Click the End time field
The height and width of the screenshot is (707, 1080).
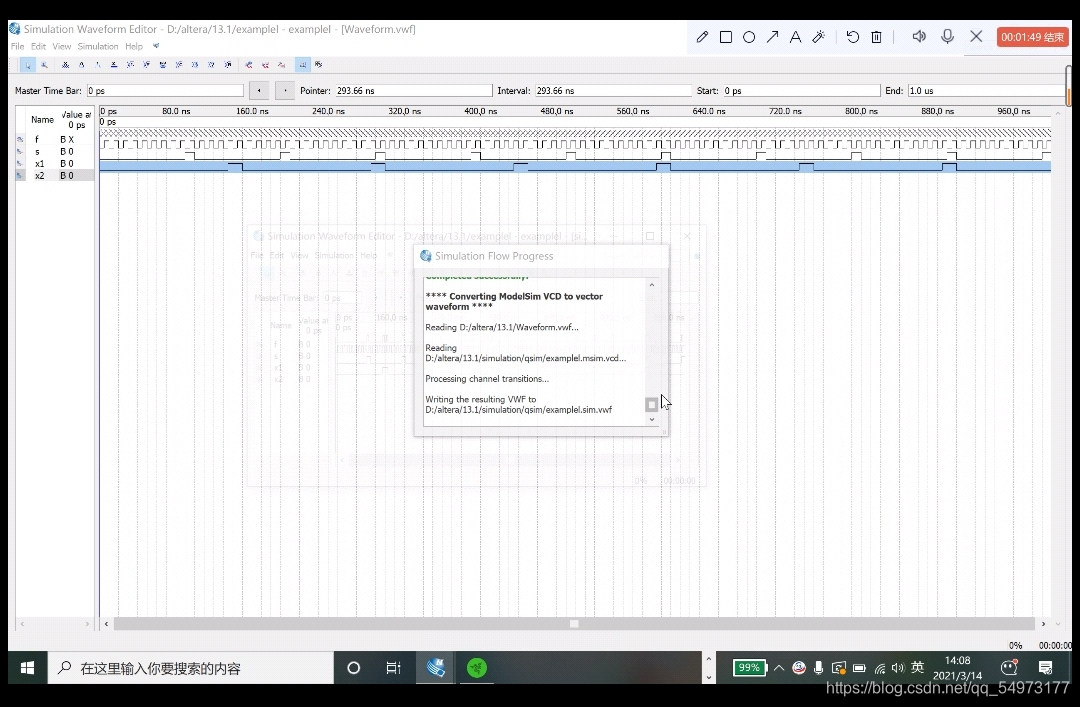(x=986, y=90)
